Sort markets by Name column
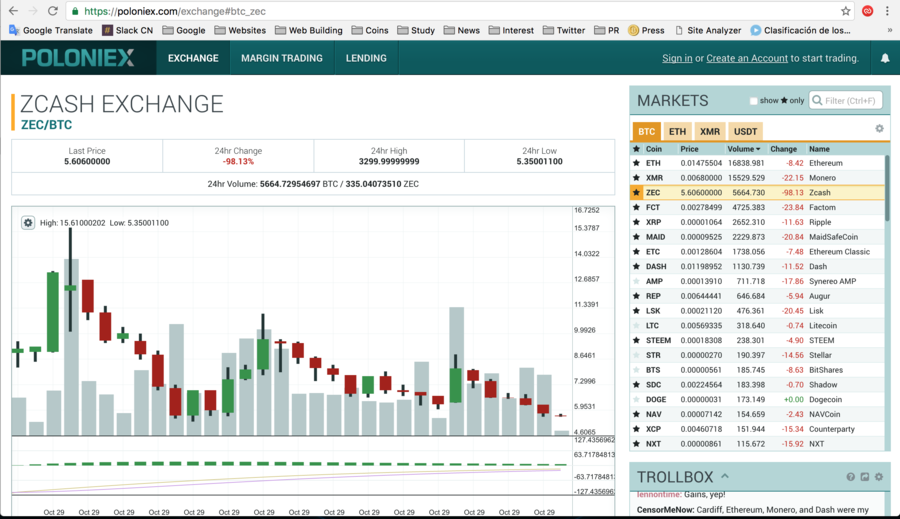The width and height of the screenshot is (900, 519). pos(819,149)
